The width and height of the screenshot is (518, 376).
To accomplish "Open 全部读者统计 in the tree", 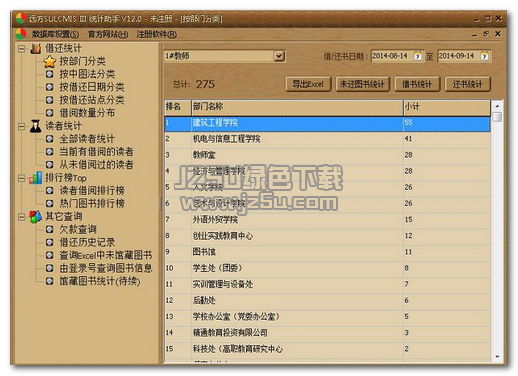I will [x=87, y=139].
